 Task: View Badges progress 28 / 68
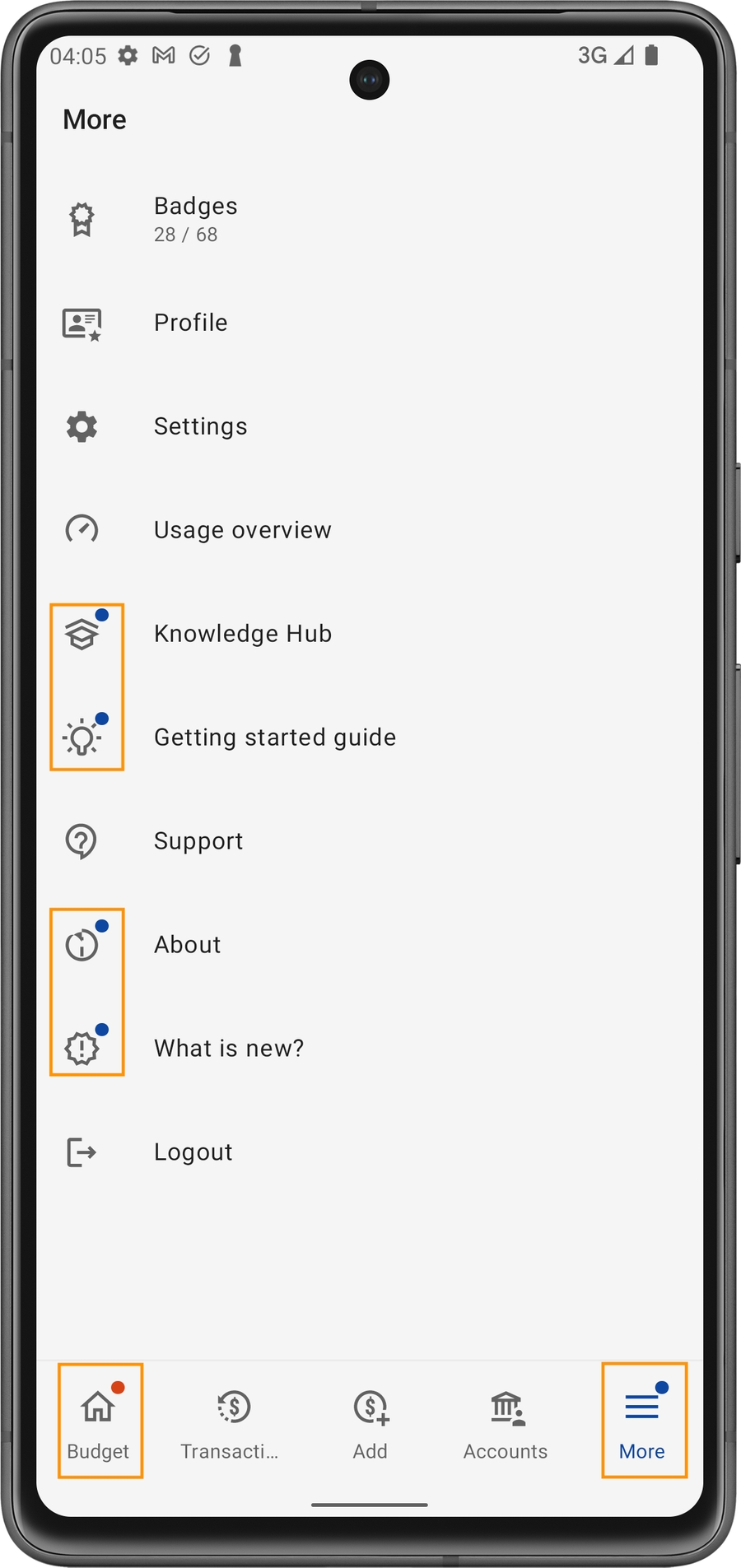(x=186, y=235)
